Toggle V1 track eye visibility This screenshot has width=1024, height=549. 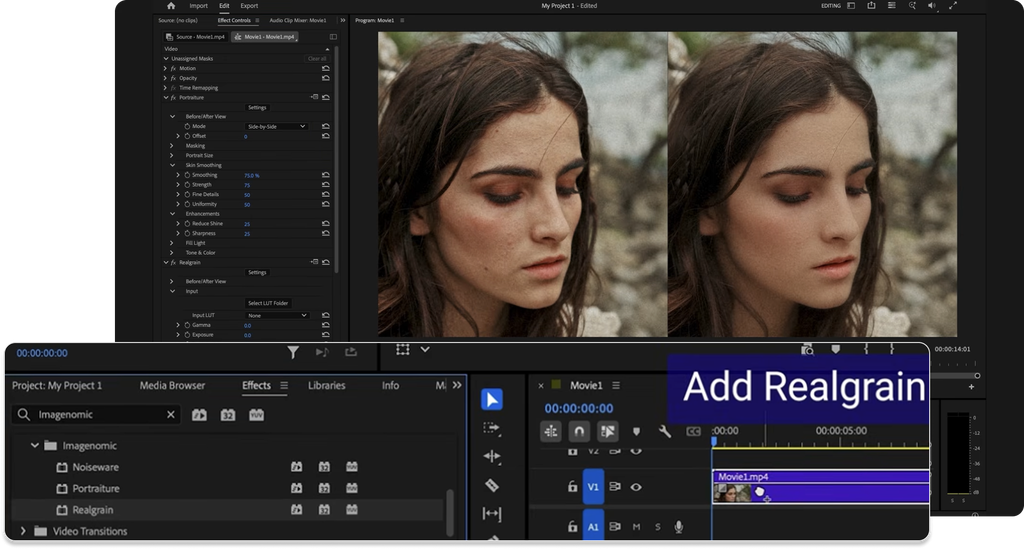coord(636,486)
